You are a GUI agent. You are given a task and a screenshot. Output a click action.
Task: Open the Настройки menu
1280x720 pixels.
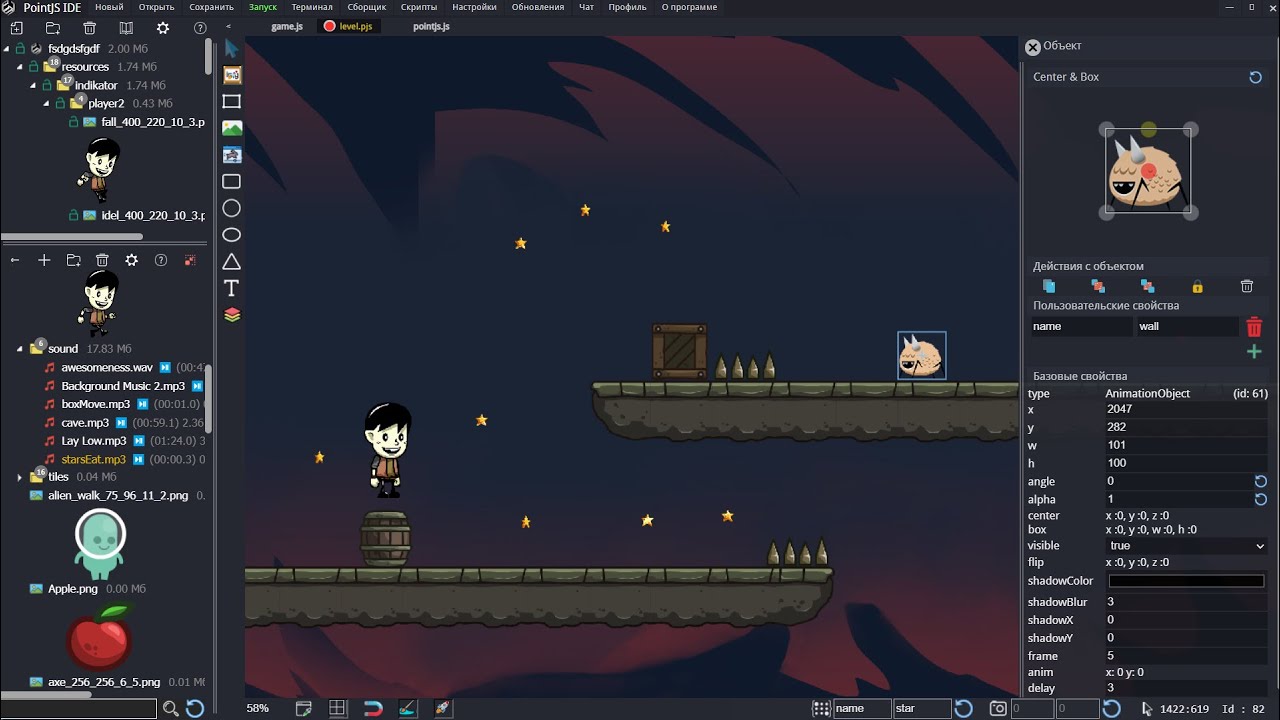coord(474,7)
